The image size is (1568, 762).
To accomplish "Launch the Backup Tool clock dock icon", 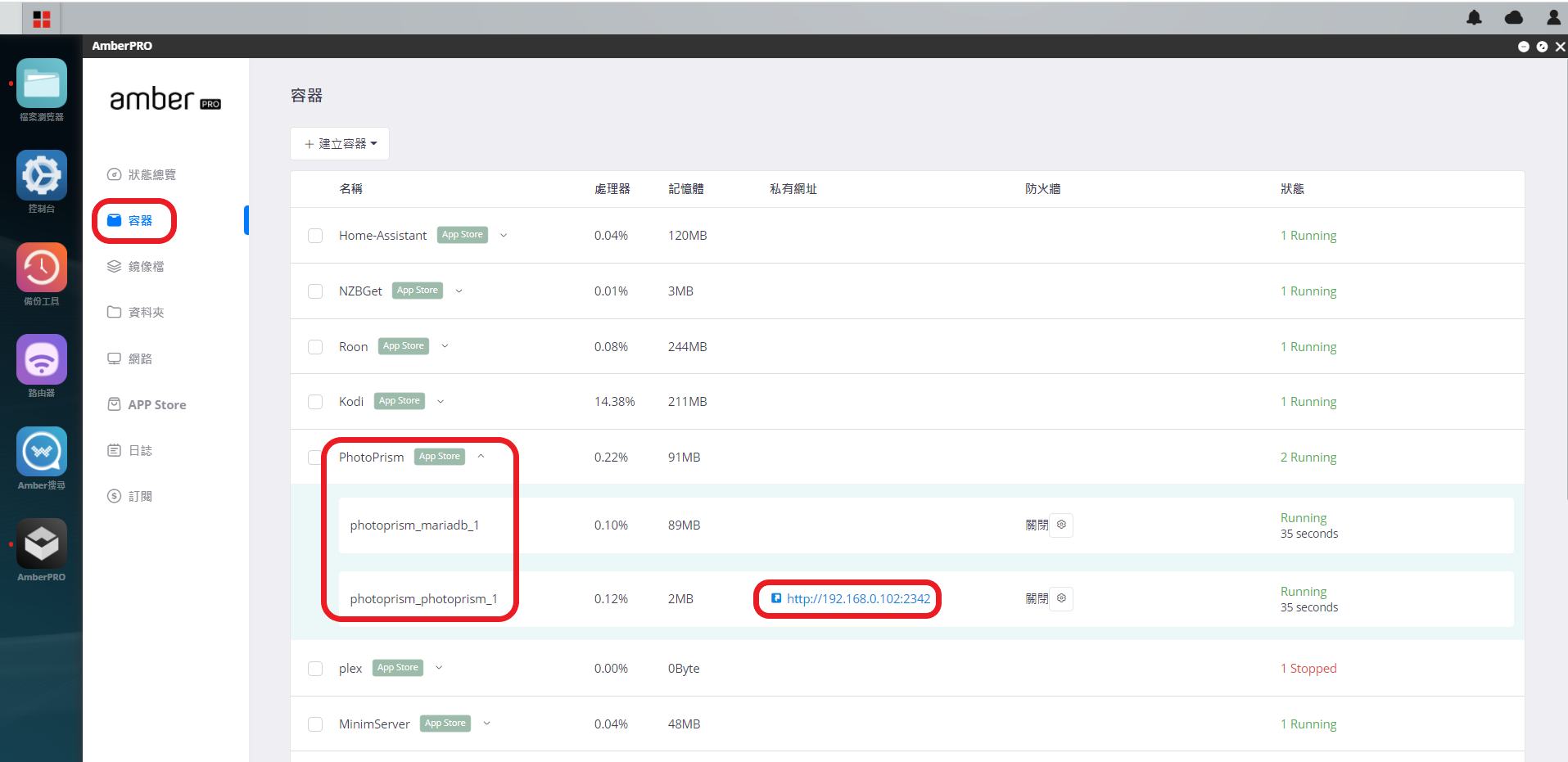I will pos(42,268).
